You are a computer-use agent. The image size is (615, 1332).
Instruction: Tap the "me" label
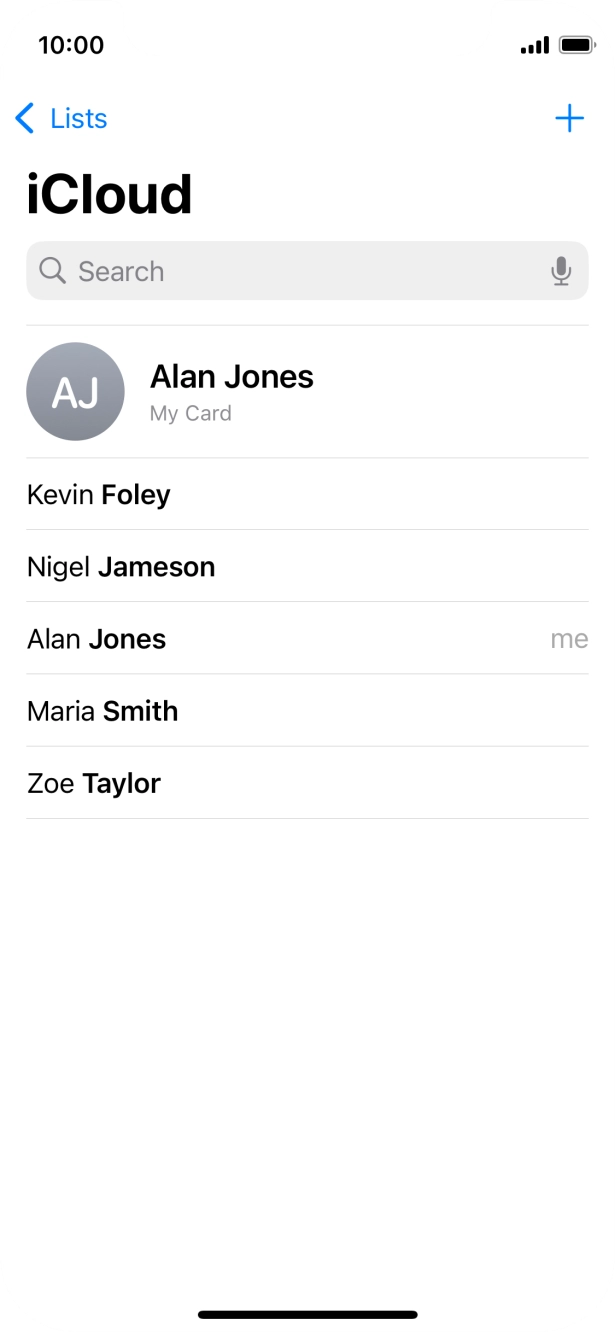click(569, 639)
